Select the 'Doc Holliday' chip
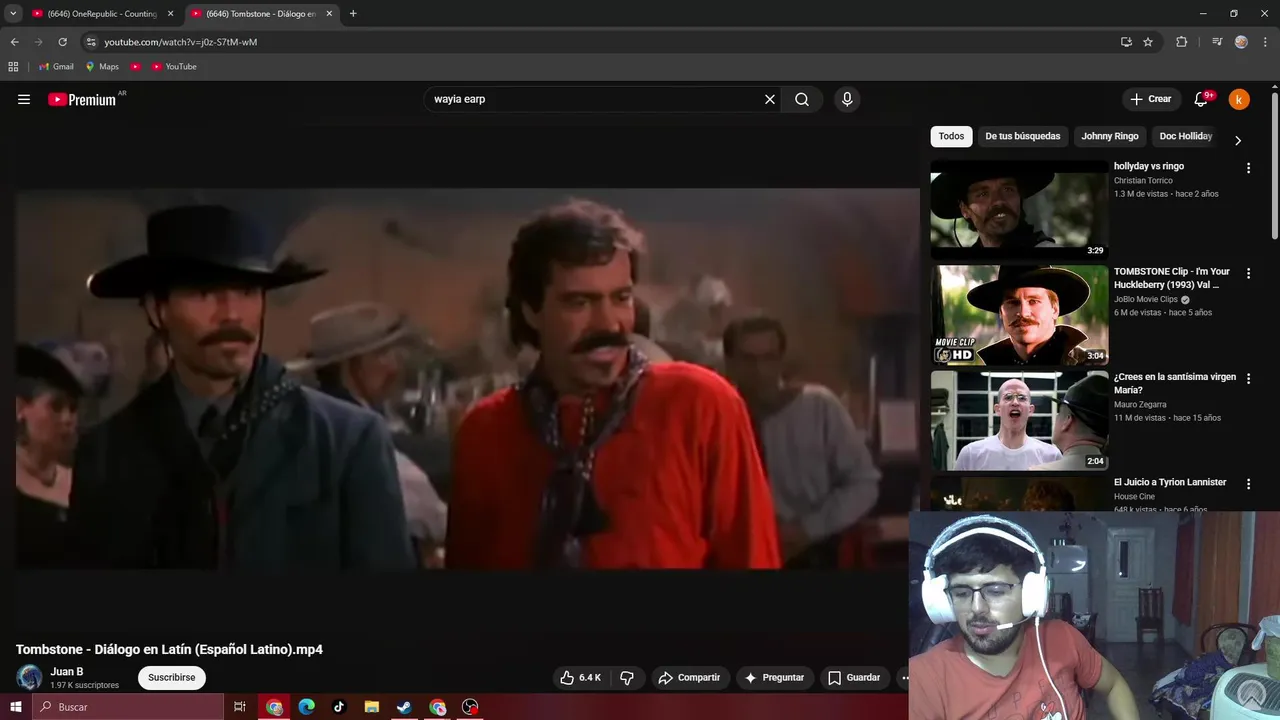 (x=1186, y=136)
